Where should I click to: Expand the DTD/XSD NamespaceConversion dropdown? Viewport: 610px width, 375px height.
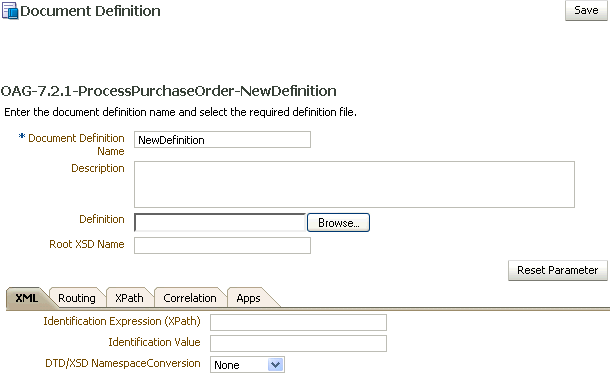[x=247, y=365]
